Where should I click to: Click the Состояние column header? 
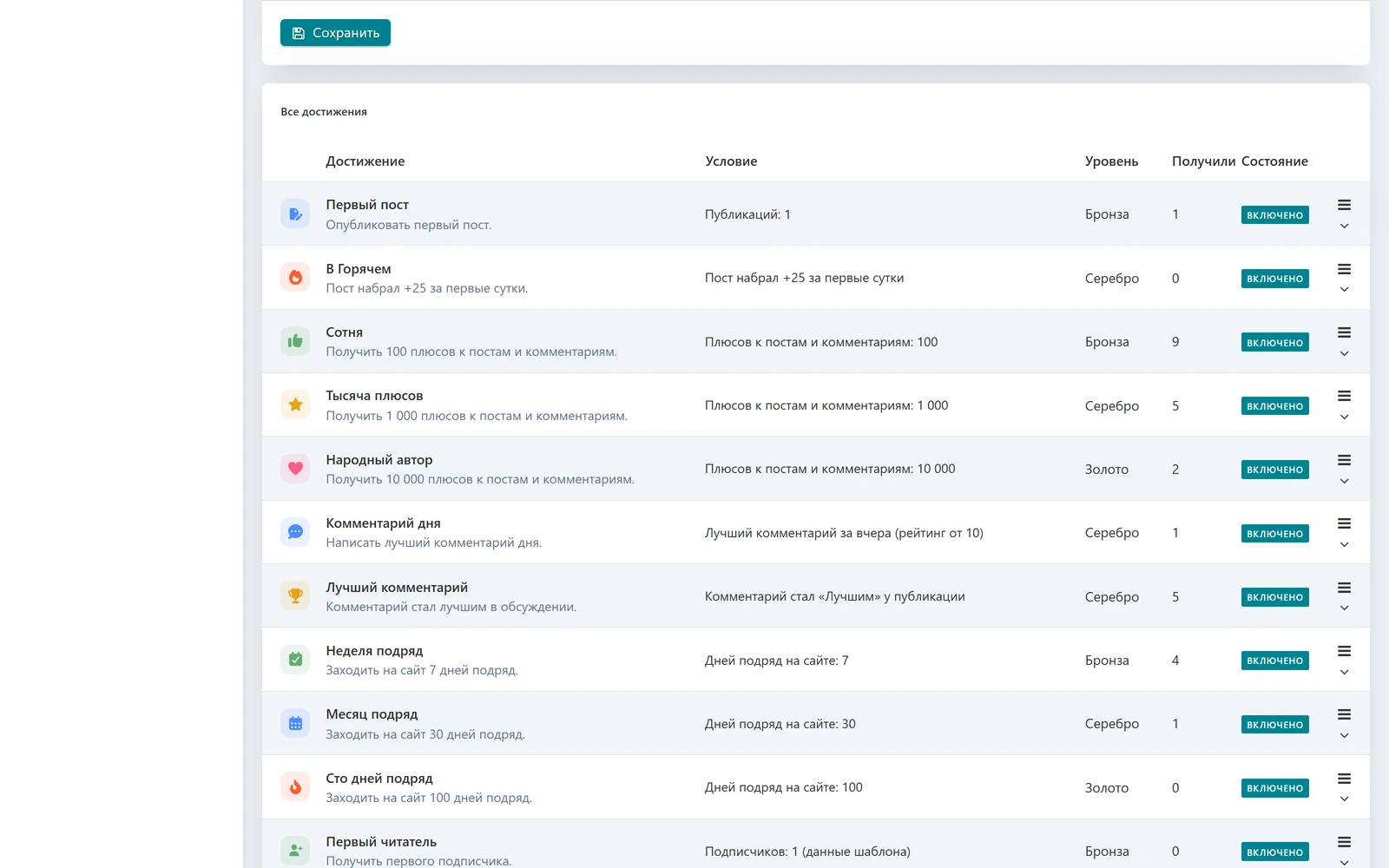click(1274, 161)
